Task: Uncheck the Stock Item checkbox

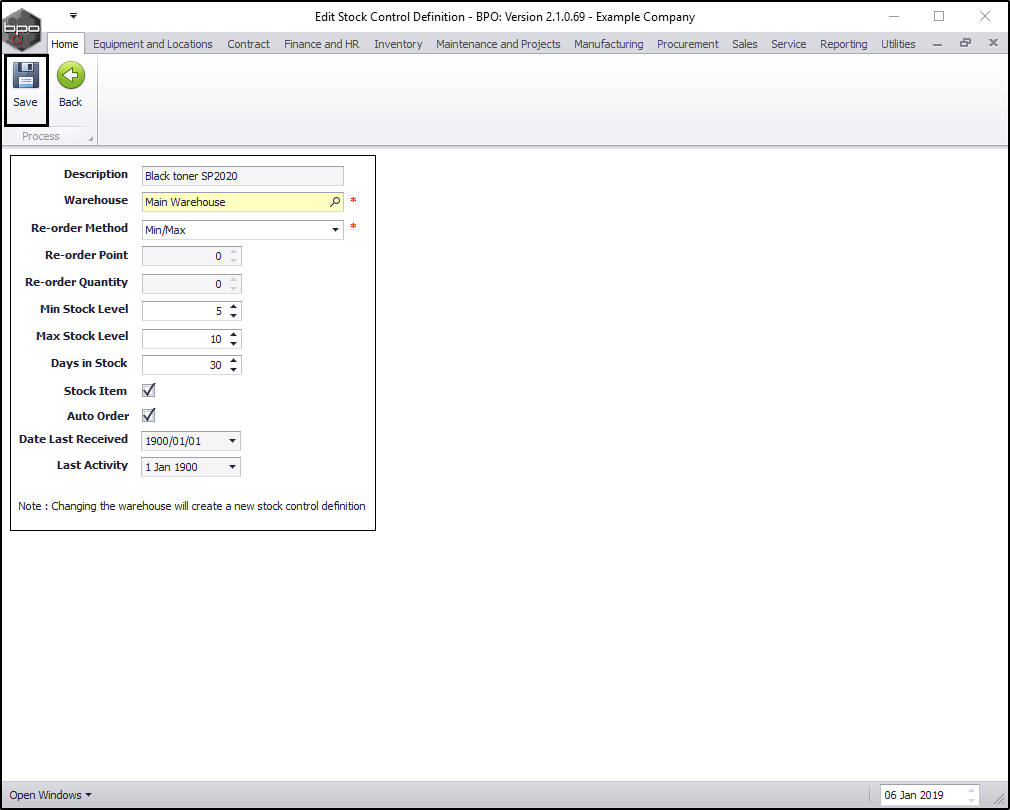Action: pos(149,390)
